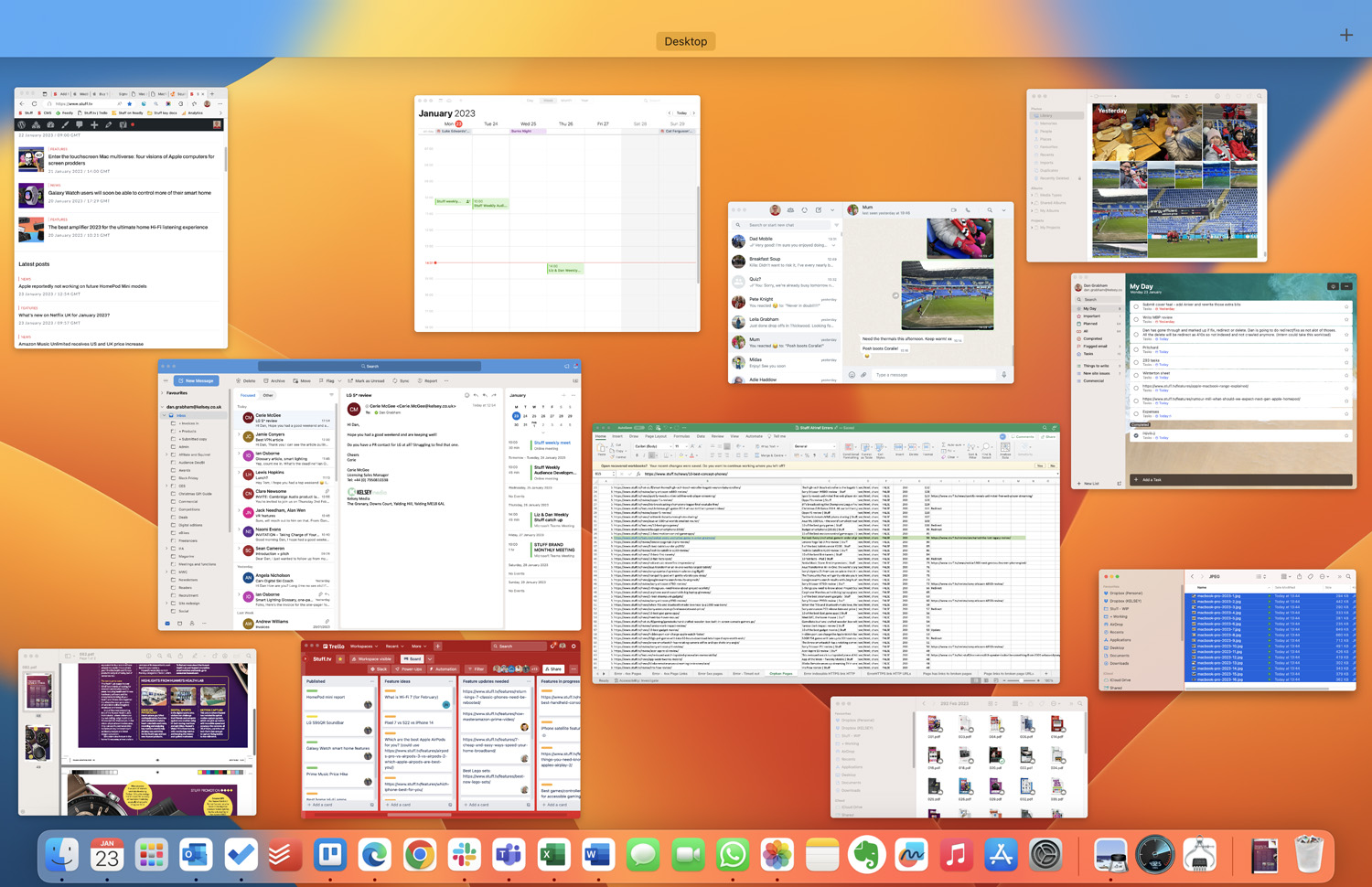Add a new desktop space with plus button
The image size is (1372, 887).
click(x=1345, y=36)
